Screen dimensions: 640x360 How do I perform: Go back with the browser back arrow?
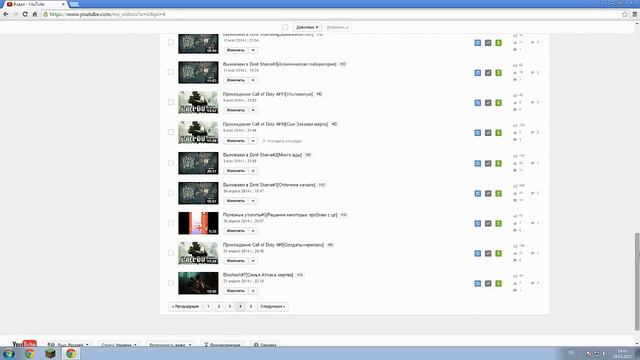point(6,14)
